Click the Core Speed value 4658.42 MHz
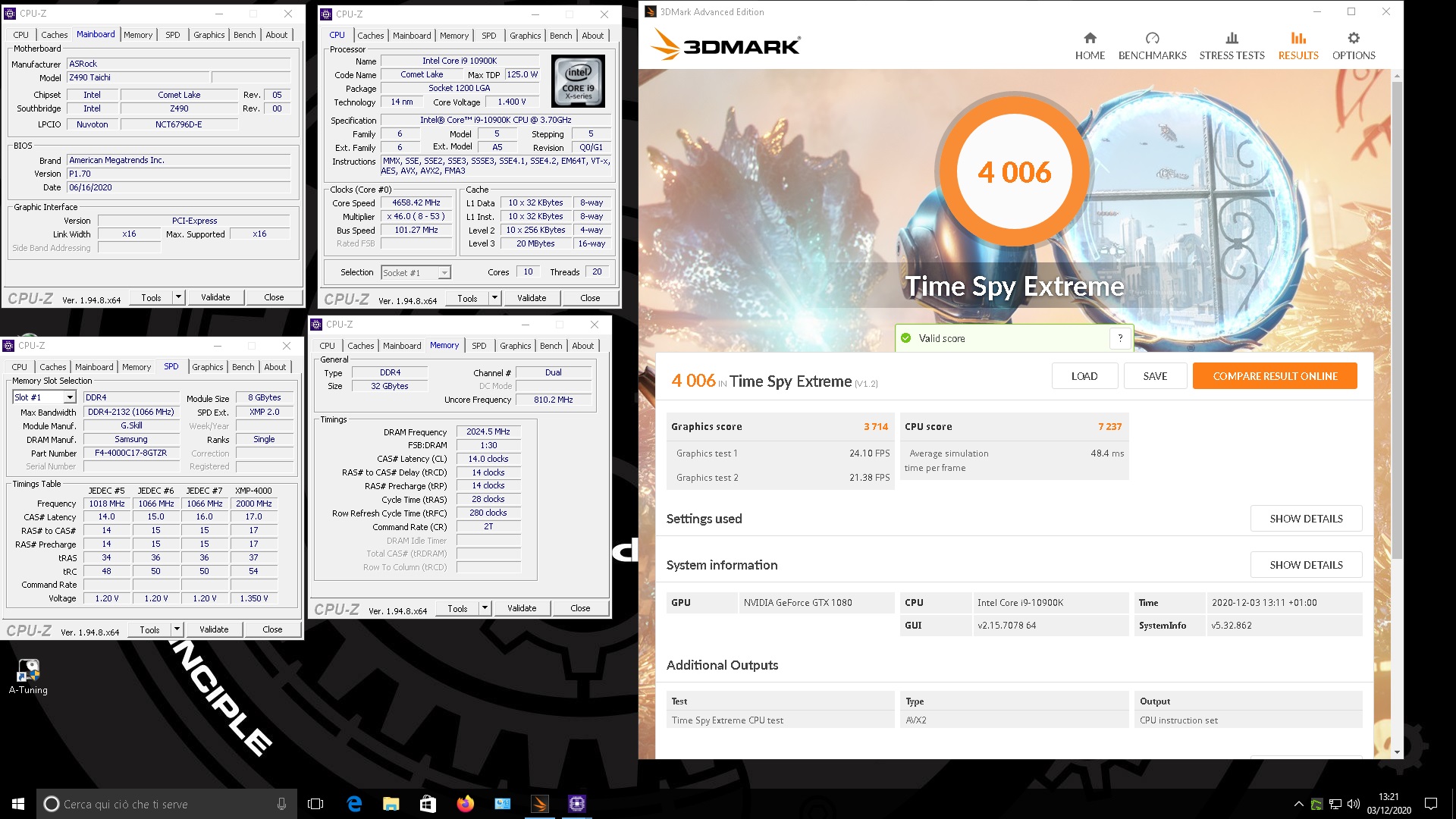Image resolution: width=1456 pixels, height=819 pixels. tap(416, 203)
